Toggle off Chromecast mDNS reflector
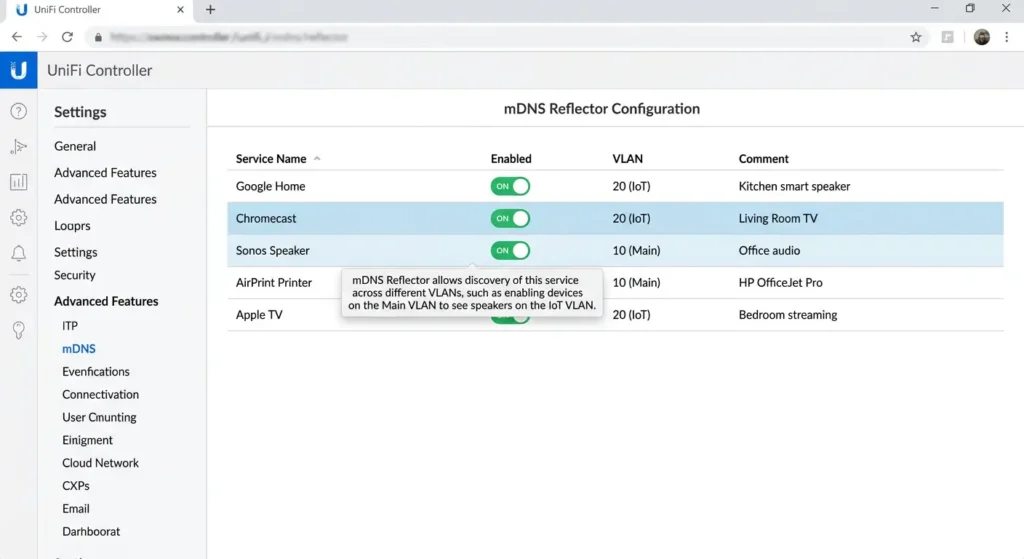The image size is (1024, 559). (x=510, y=218)
